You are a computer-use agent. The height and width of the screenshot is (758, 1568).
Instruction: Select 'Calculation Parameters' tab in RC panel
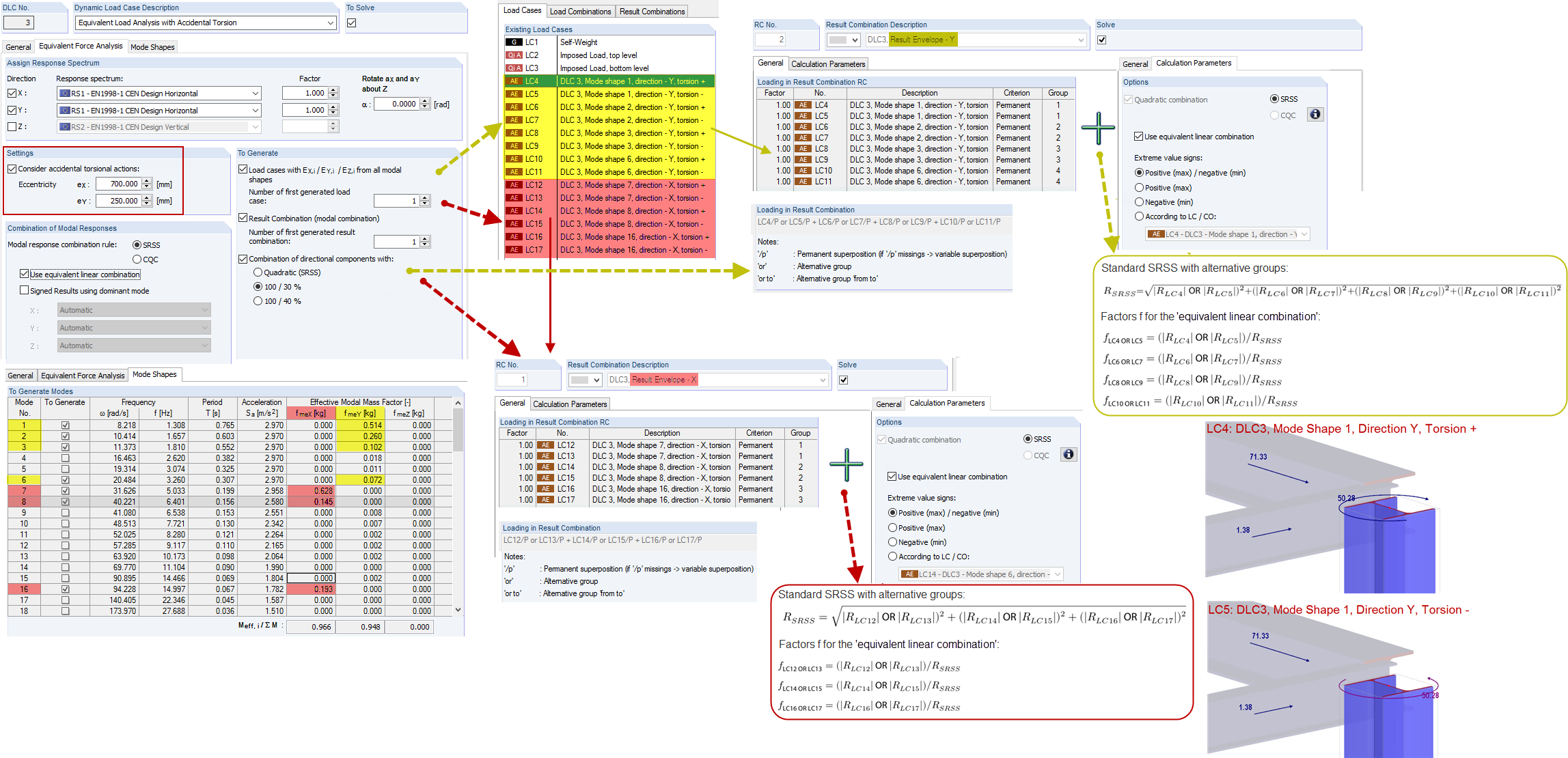(856, 63)
